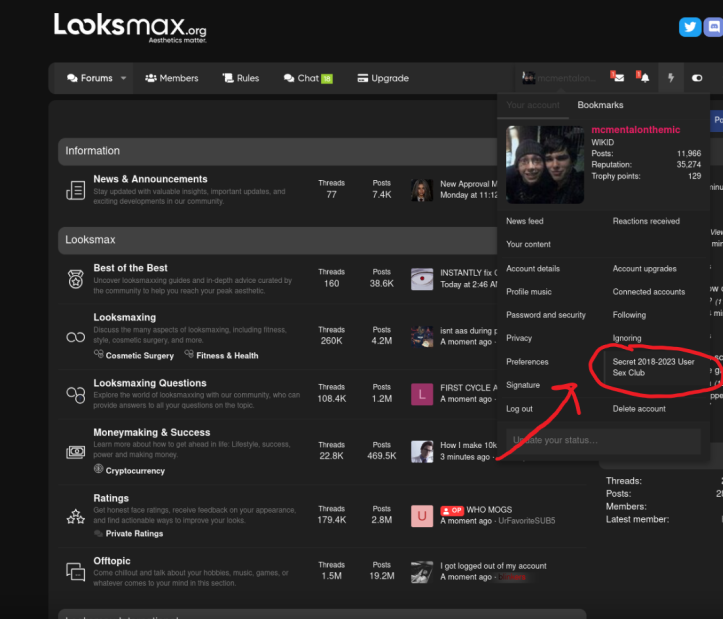Expand the Forums dropdown arrow
The height and width of the screenshot is (619, 723).
tap(123, 78)
